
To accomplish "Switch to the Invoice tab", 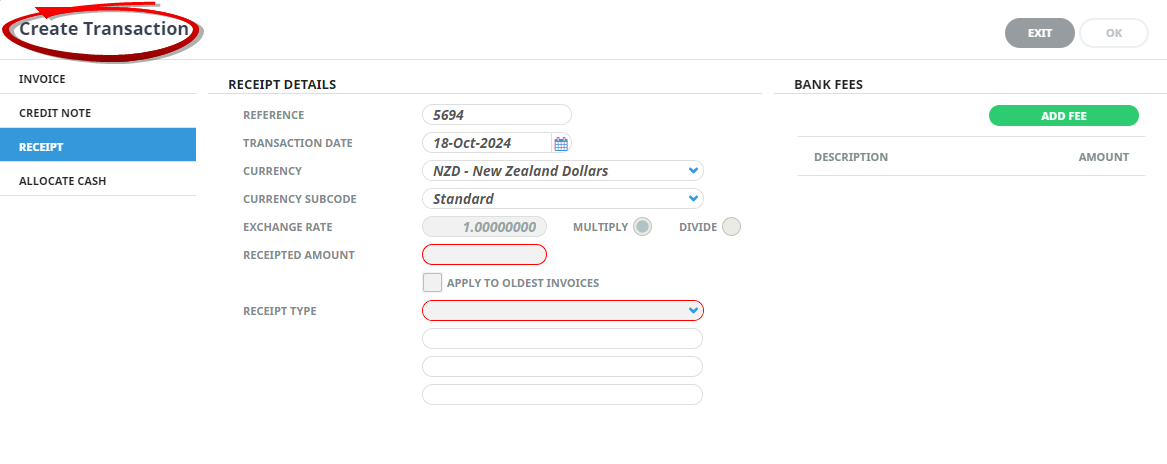I will click(98, 79).
